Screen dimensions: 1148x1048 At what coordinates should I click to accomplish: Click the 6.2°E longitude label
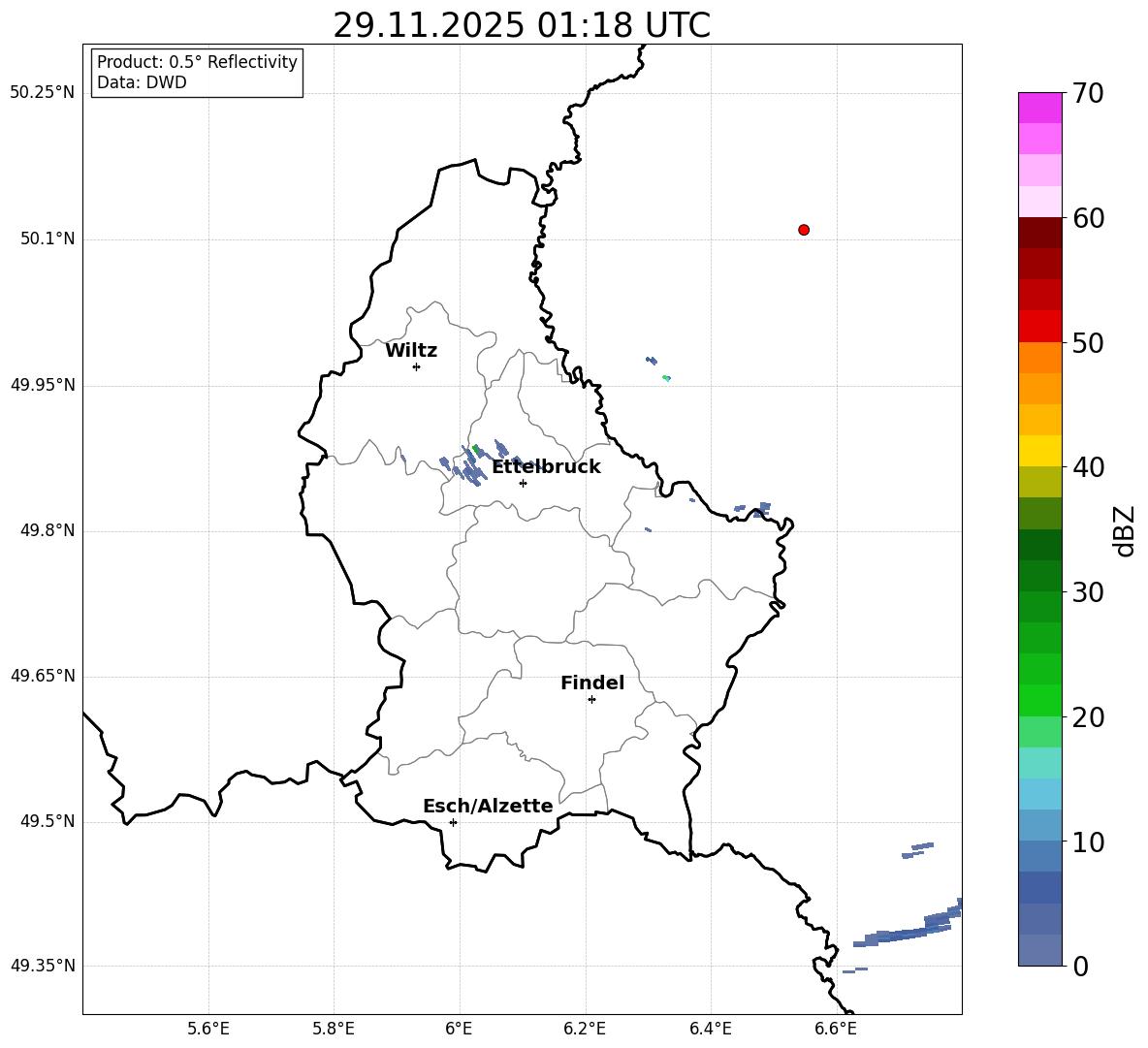(x=585, y=1029)
